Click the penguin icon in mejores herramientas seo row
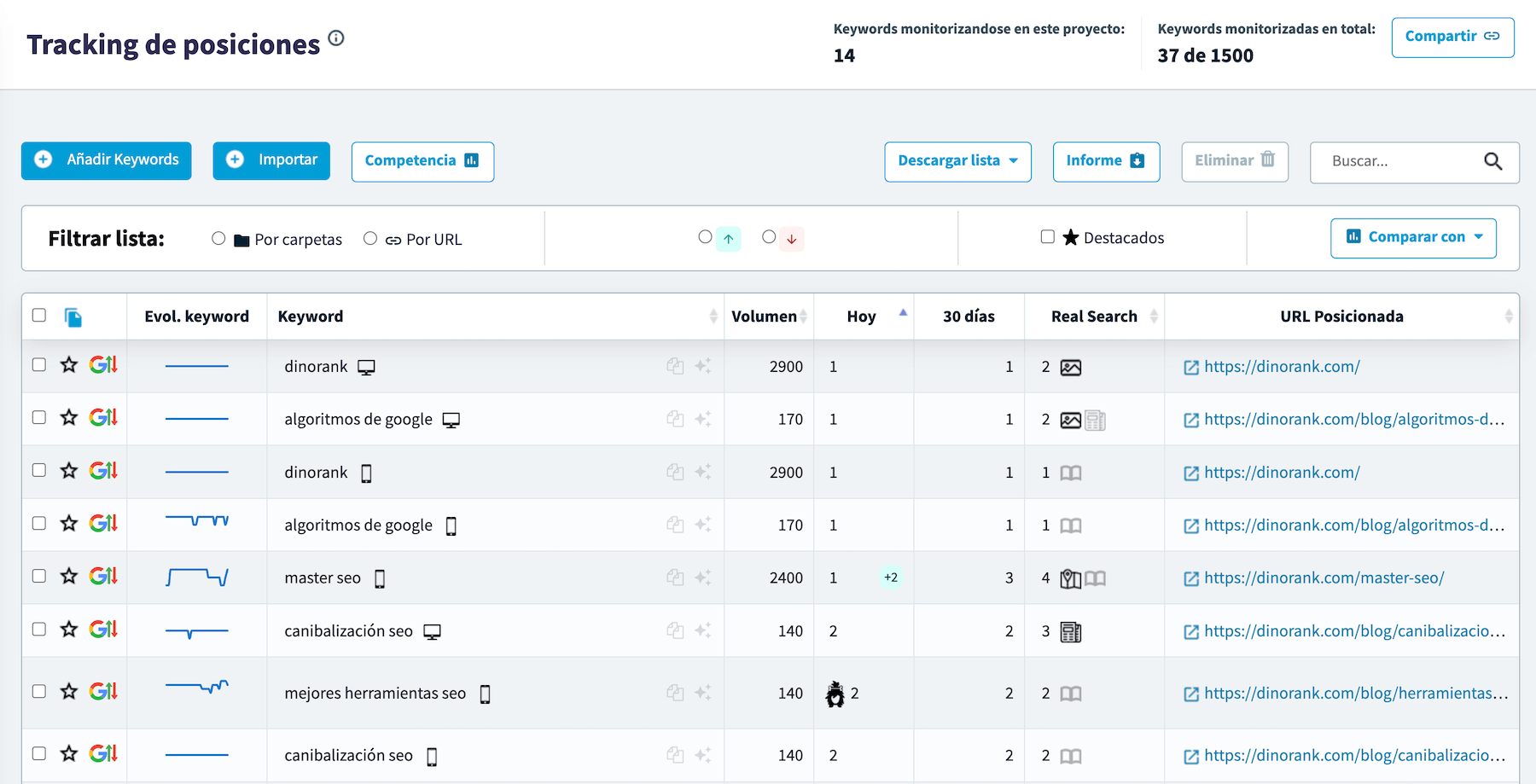 tap(835, 694)
